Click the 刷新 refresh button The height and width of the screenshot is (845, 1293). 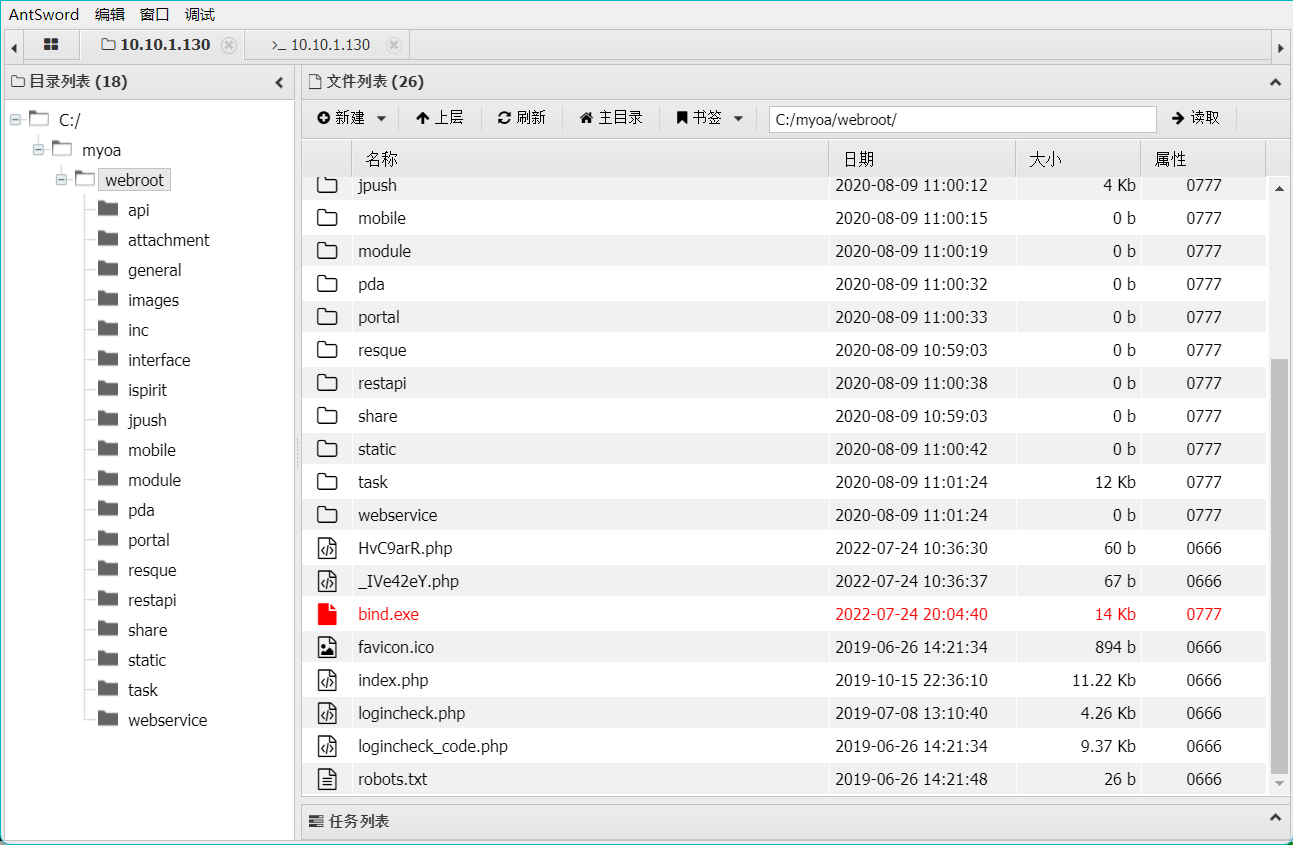pyautogui.click(x=522, y=118)
